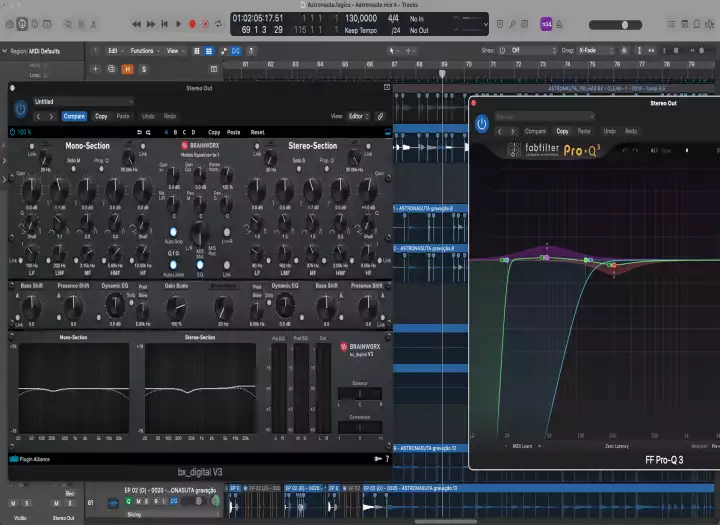Viewport: 720px width, 525px height.
Task: Click the red Record button
Action: [x=192, y=24]
